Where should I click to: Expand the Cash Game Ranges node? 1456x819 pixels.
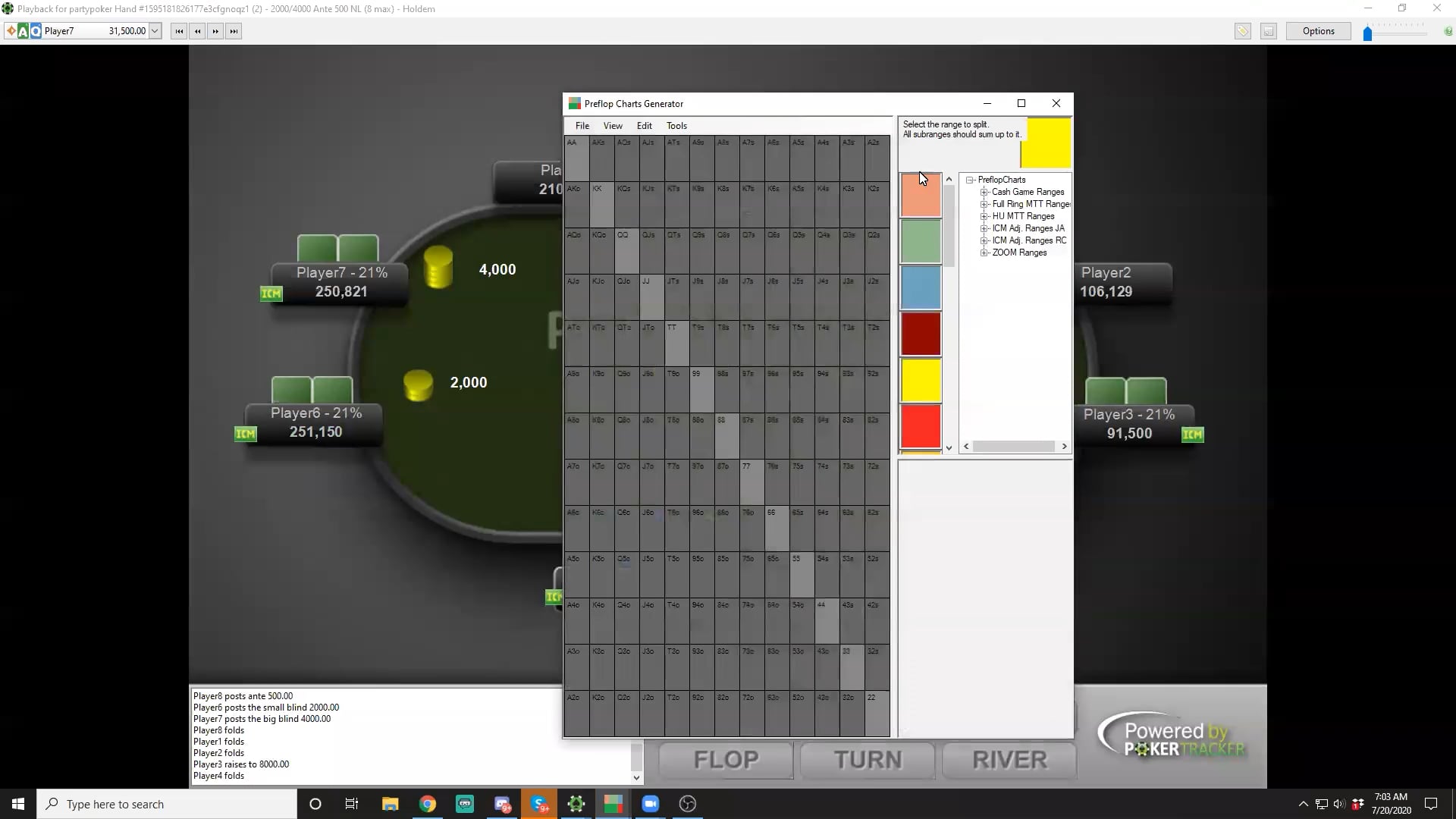984,192
